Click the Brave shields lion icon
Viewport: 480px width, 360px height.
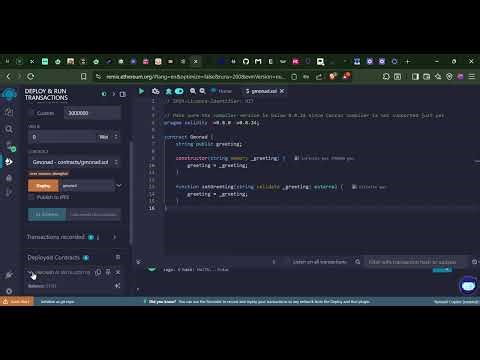[332, 76]
